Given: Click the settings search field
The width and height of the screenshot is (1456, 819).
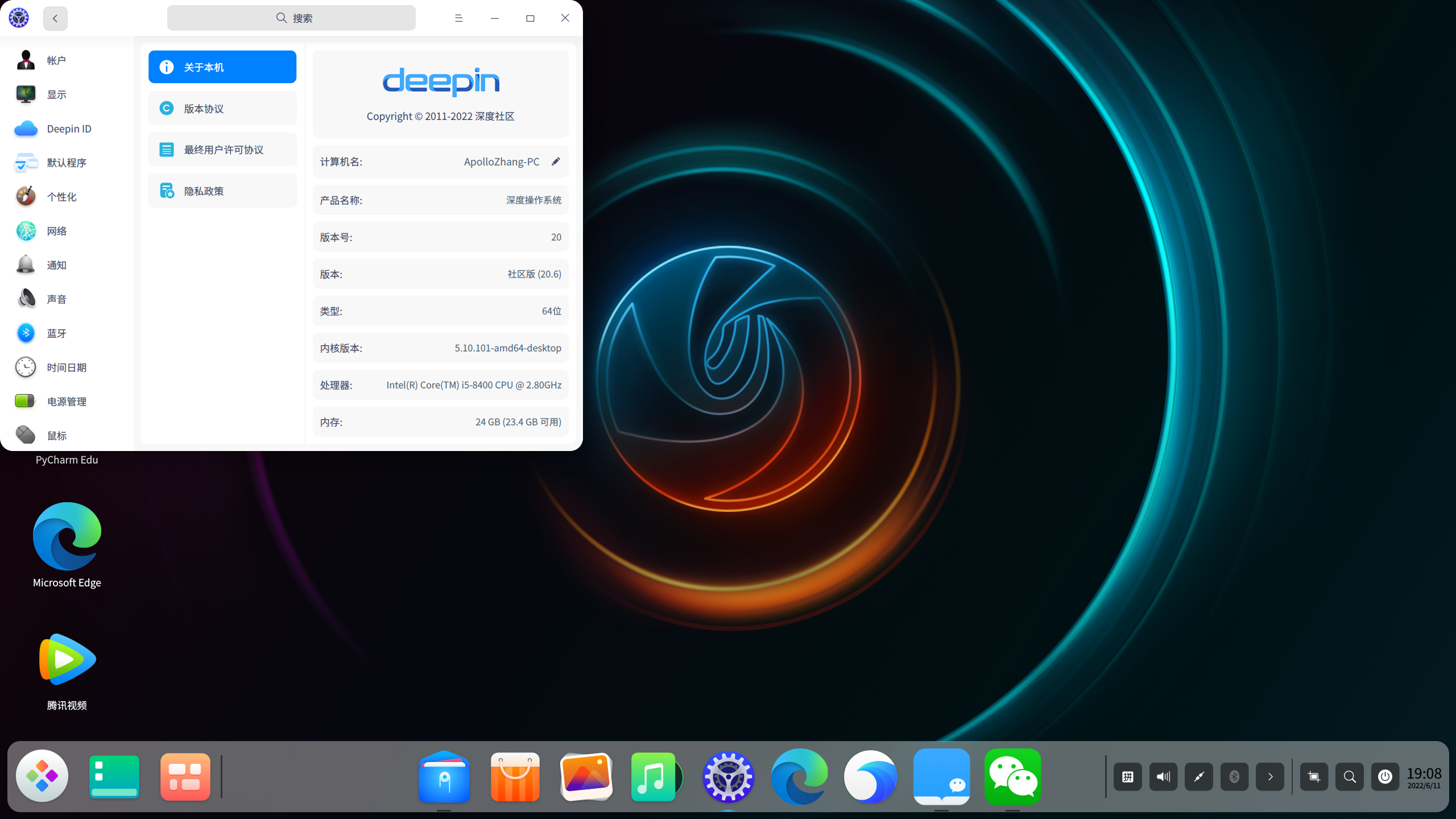Looking at the screenshot, I should (x=291, y=18).
